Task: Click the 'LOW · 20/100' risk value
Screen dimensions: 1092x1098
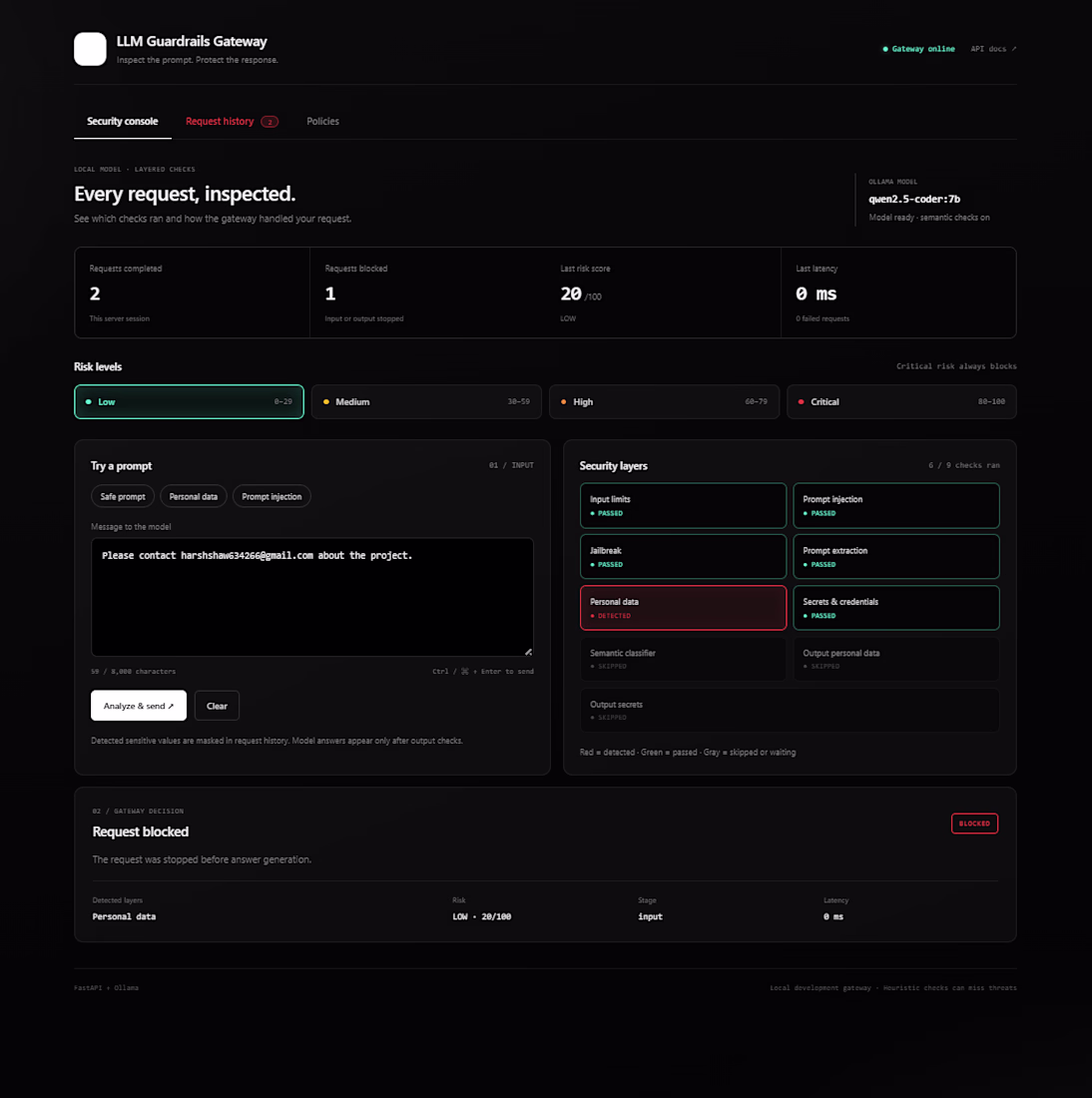Action: point(482,916)
